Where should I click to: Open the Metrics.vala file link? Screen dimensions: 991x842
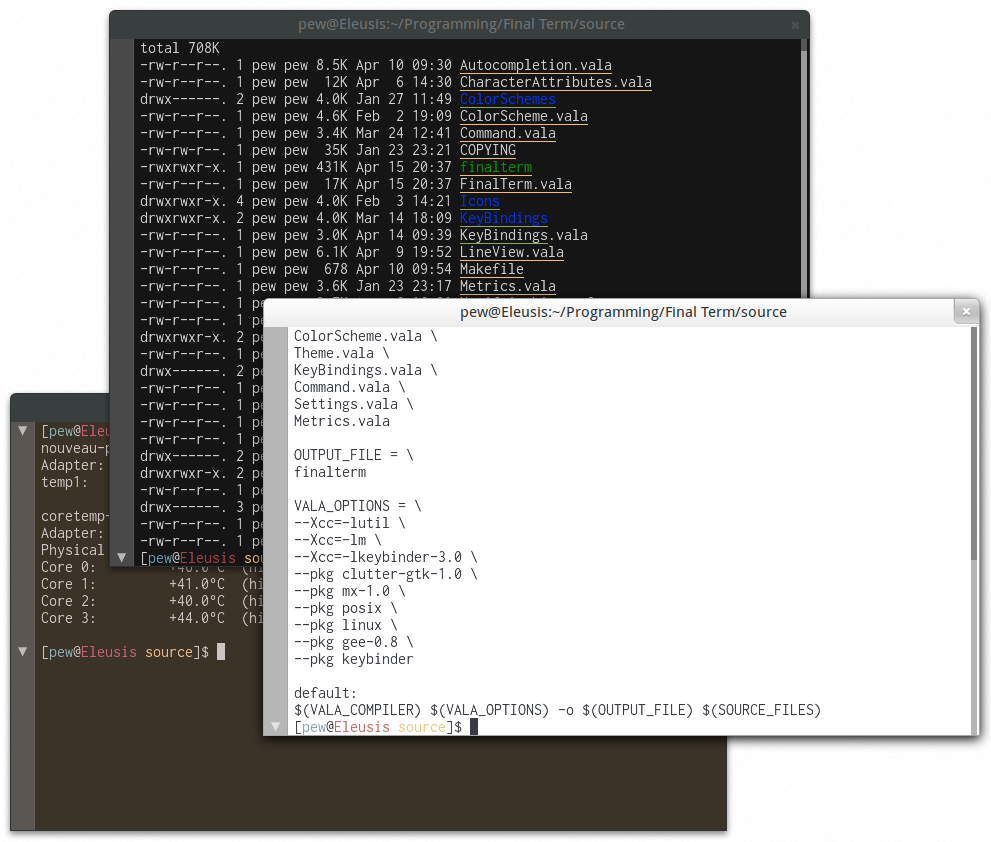507,286
